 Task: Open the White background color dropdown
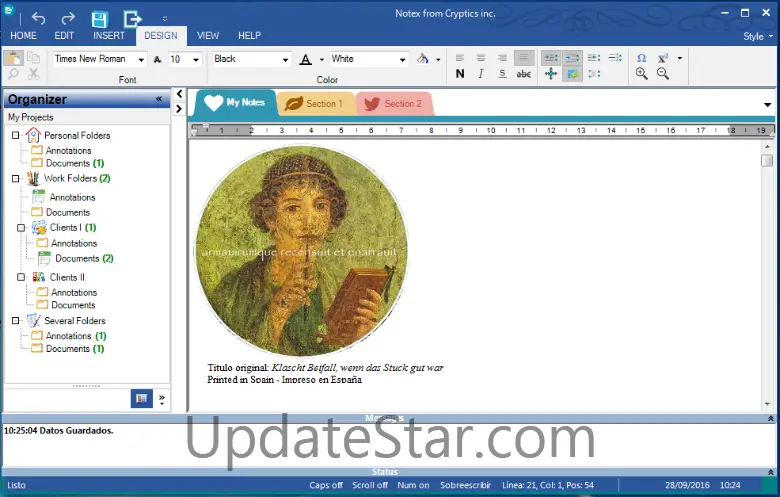click(x=402, y=60)
